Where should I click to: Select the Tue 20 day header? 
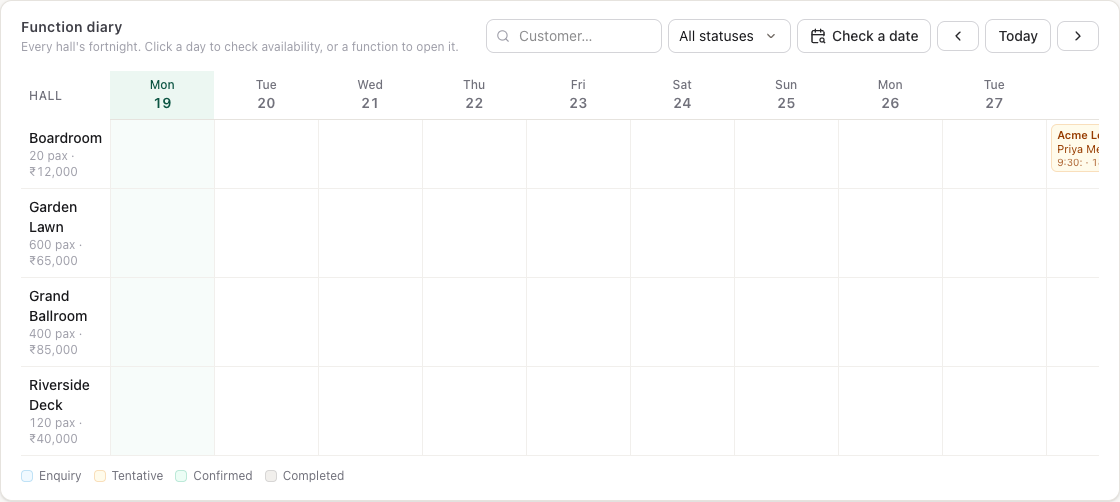266,95
